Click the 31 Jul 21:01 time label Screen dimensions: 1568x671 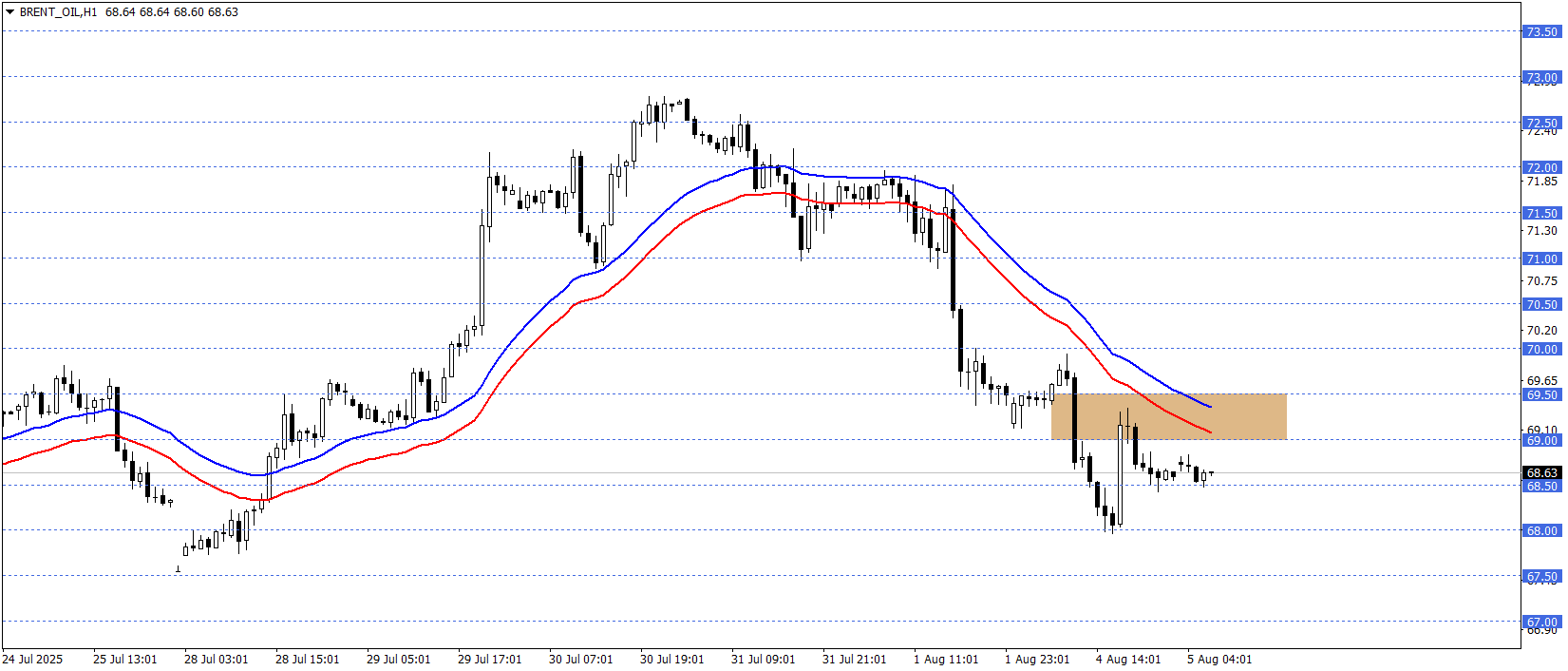coord(855,659)
